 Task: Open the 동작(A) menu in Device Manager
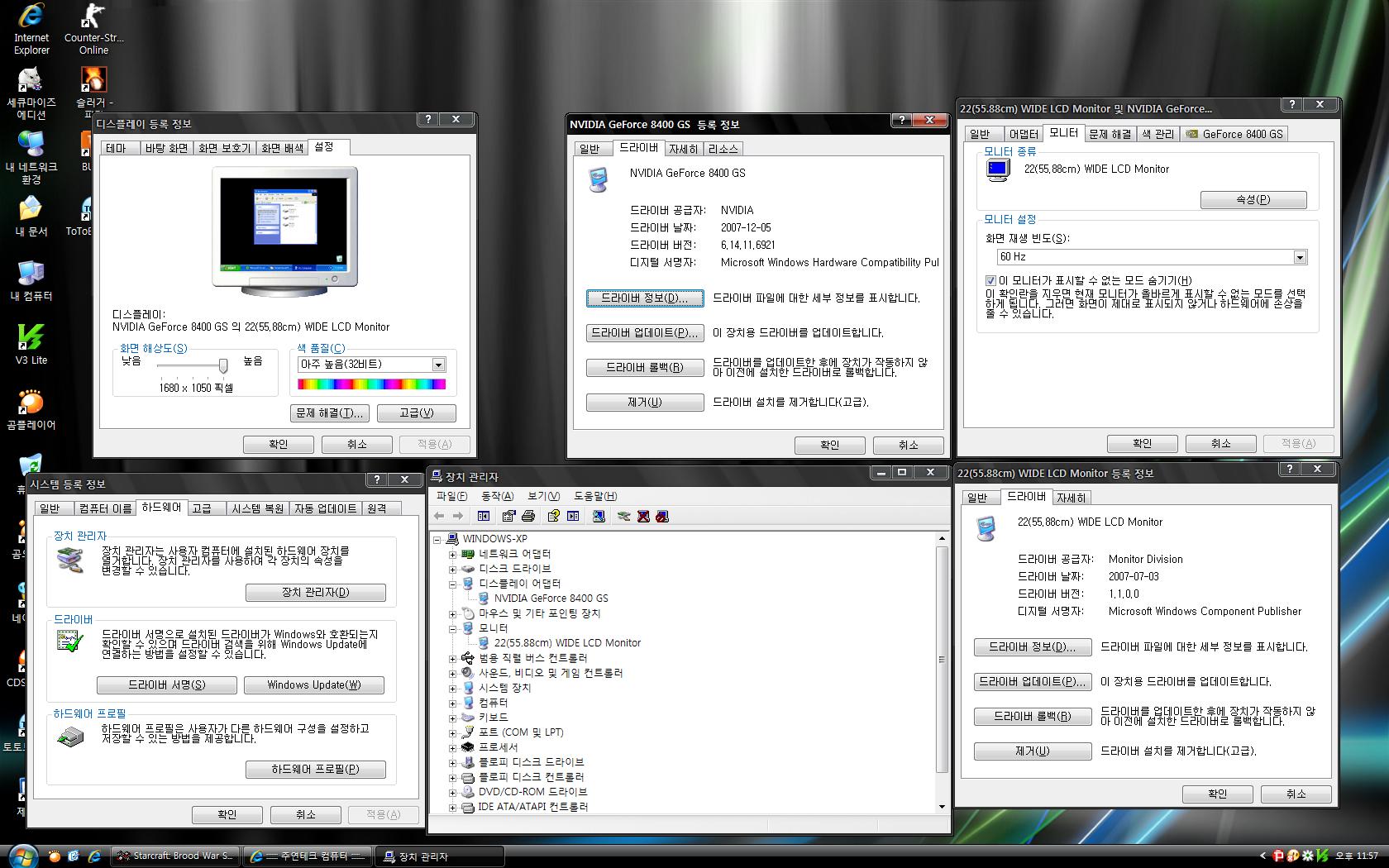pyautogui.click(x=497, y=496)
